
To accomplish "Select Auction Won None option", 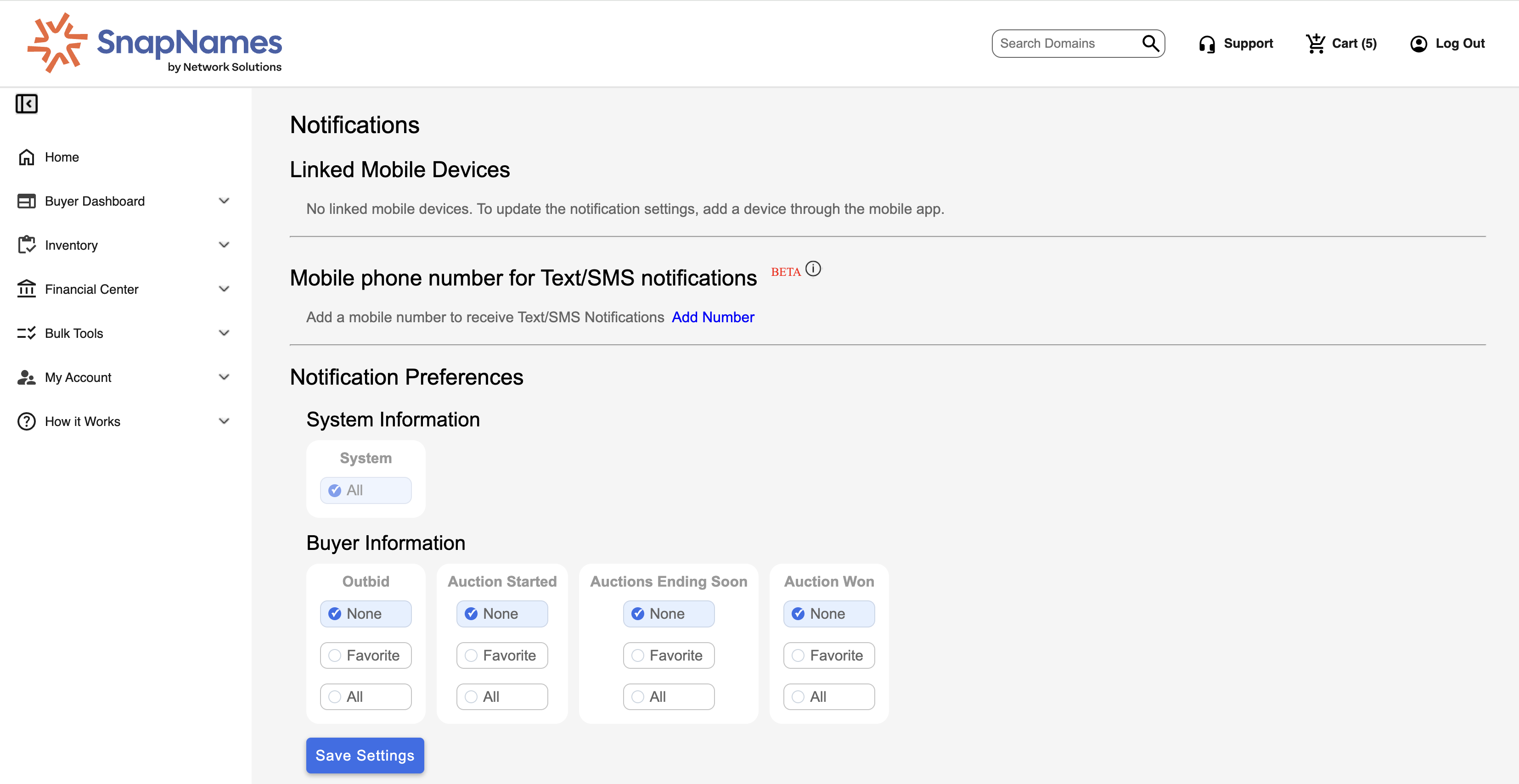I will [x=829, y=614].
